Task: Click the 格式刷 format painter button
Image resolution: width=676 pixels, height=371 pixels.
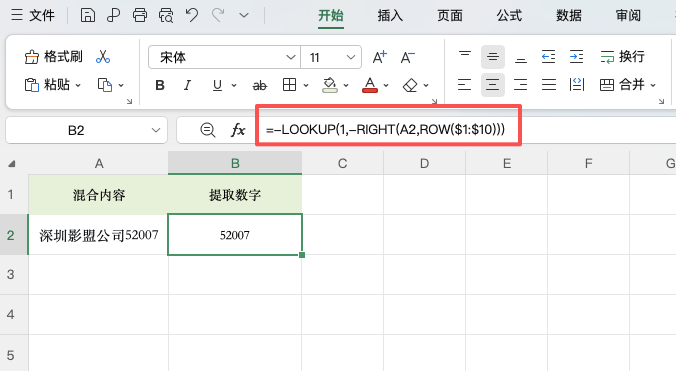Action: click(x=53, y=56)
